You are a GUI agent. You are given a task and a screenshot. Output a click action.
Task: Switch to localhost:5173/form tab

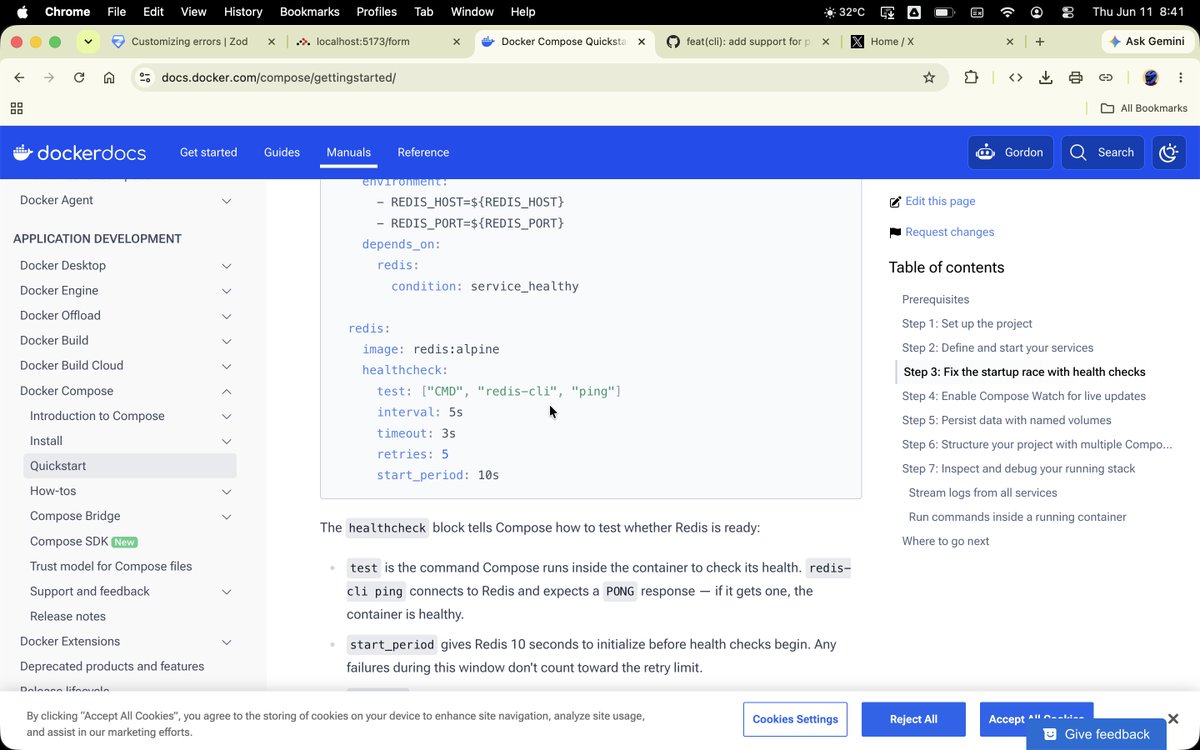378,42
